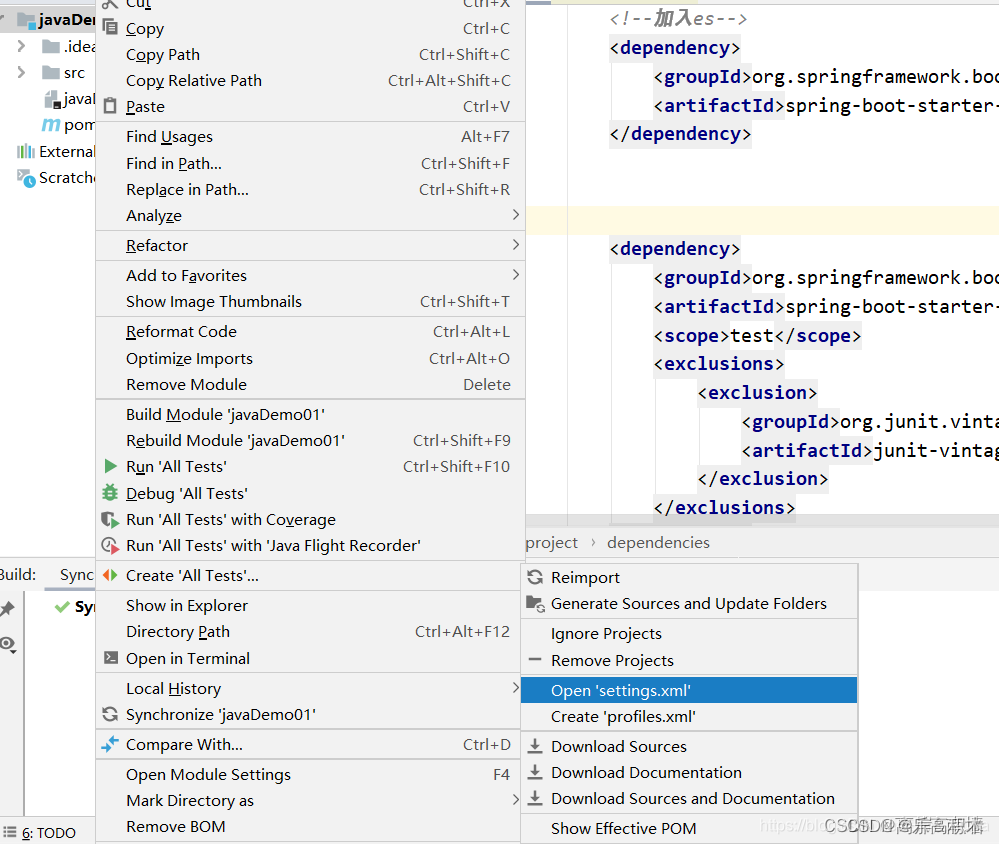Choose Remove Module menu entry
Image resolution: width=999 pixels, height=844 pixels.
(x=310, y=385)
